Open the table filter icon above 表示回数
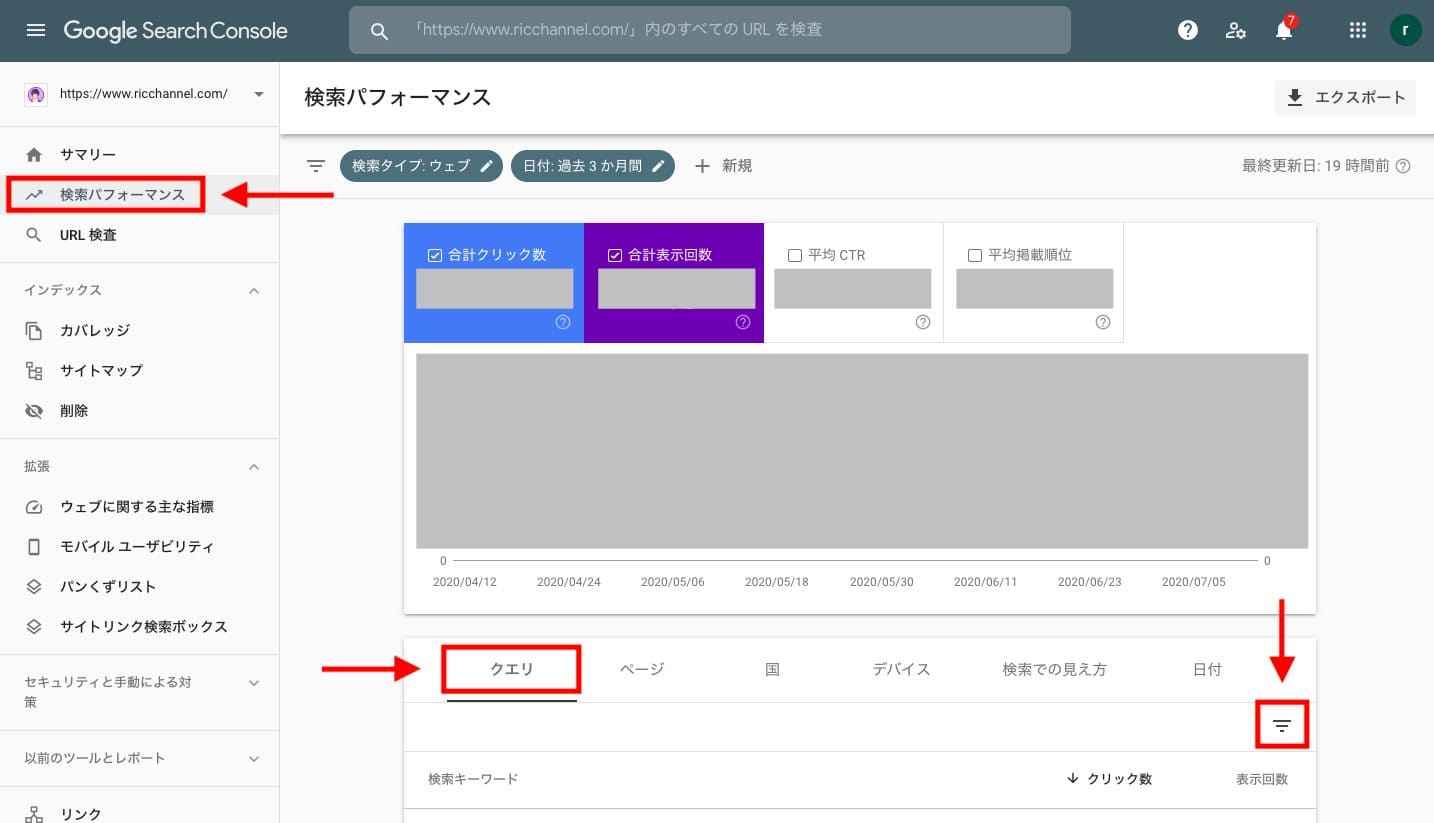The width and height of the screenshot is (1434, 823). click(1282, 725)
